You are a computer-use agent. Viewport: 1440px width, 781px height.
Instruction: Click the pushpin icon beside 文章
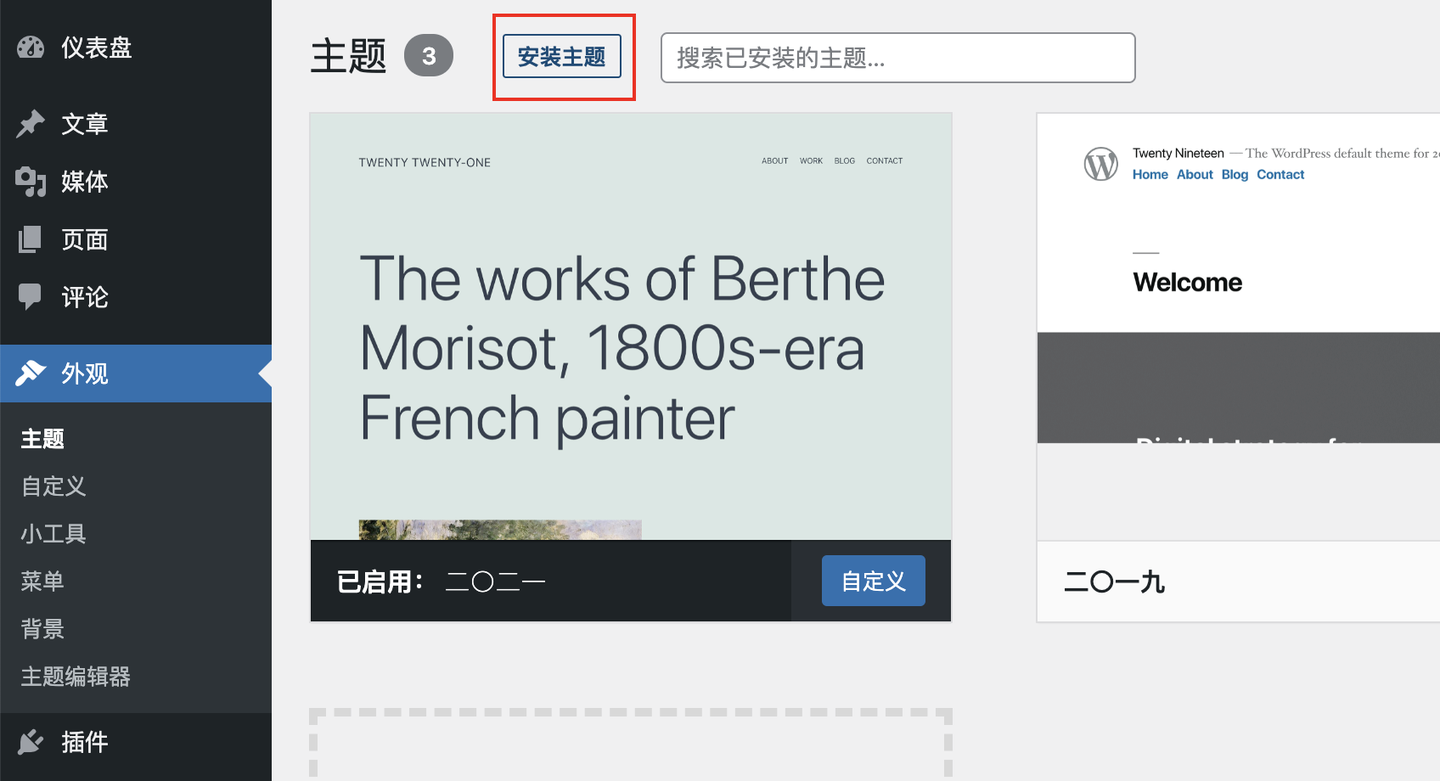[31, 124]
